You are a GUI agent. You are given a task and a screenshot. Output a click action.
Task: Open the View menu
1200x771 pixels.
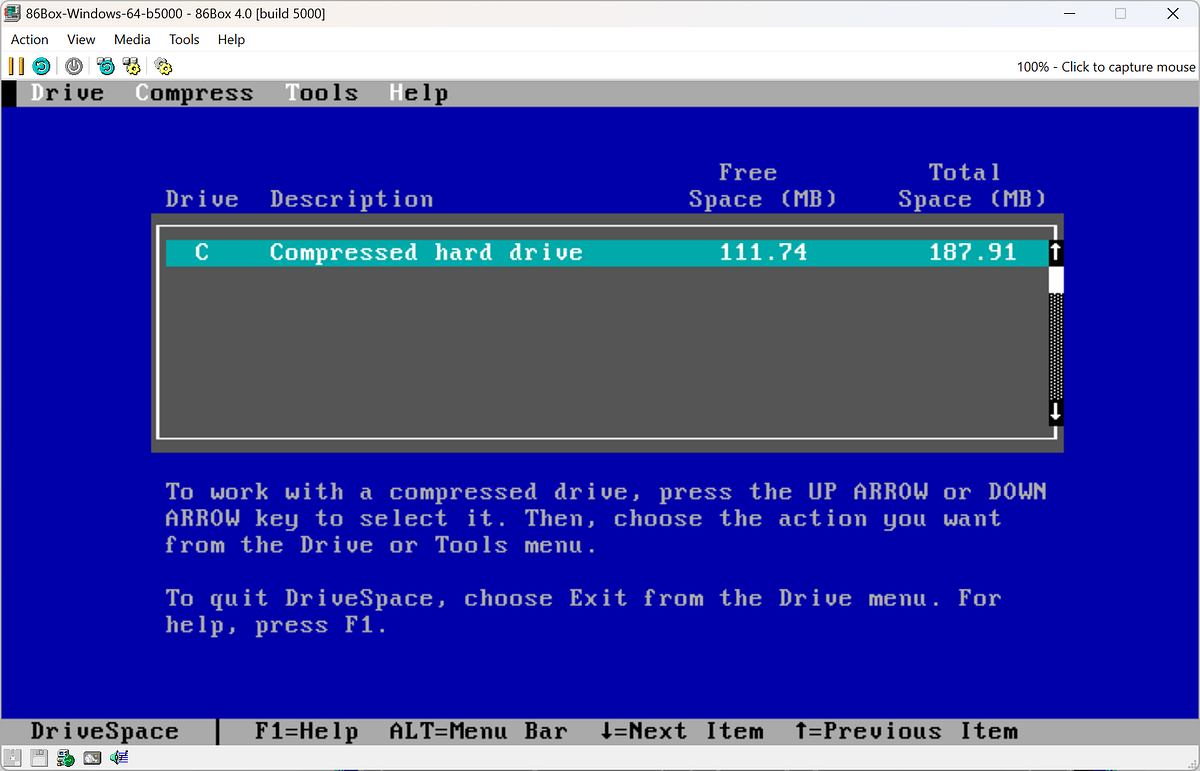81,39
